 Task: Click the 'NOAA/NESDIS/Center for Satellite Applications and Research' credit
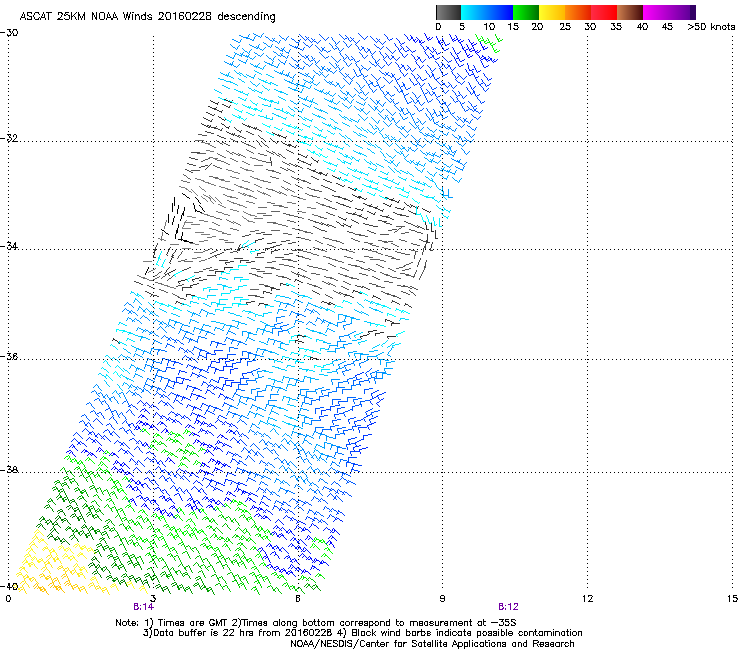[x=432, y=644]
